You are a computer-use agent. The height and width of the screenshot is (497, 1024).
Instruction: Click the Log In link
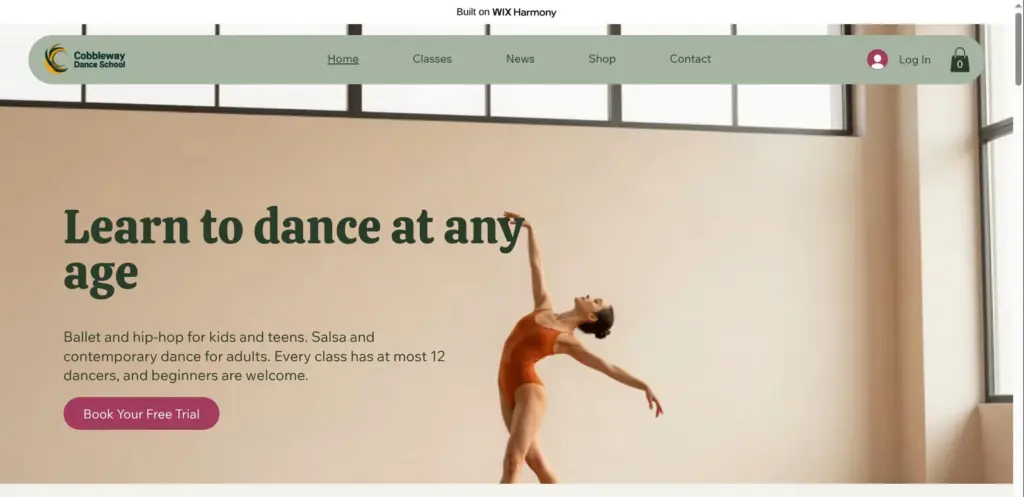point(914,59)
